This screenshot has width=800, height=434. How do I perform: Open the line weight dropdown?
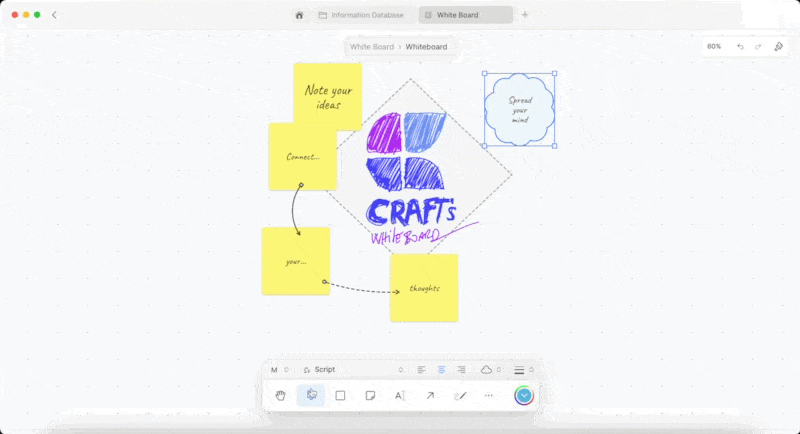[523, 370]
